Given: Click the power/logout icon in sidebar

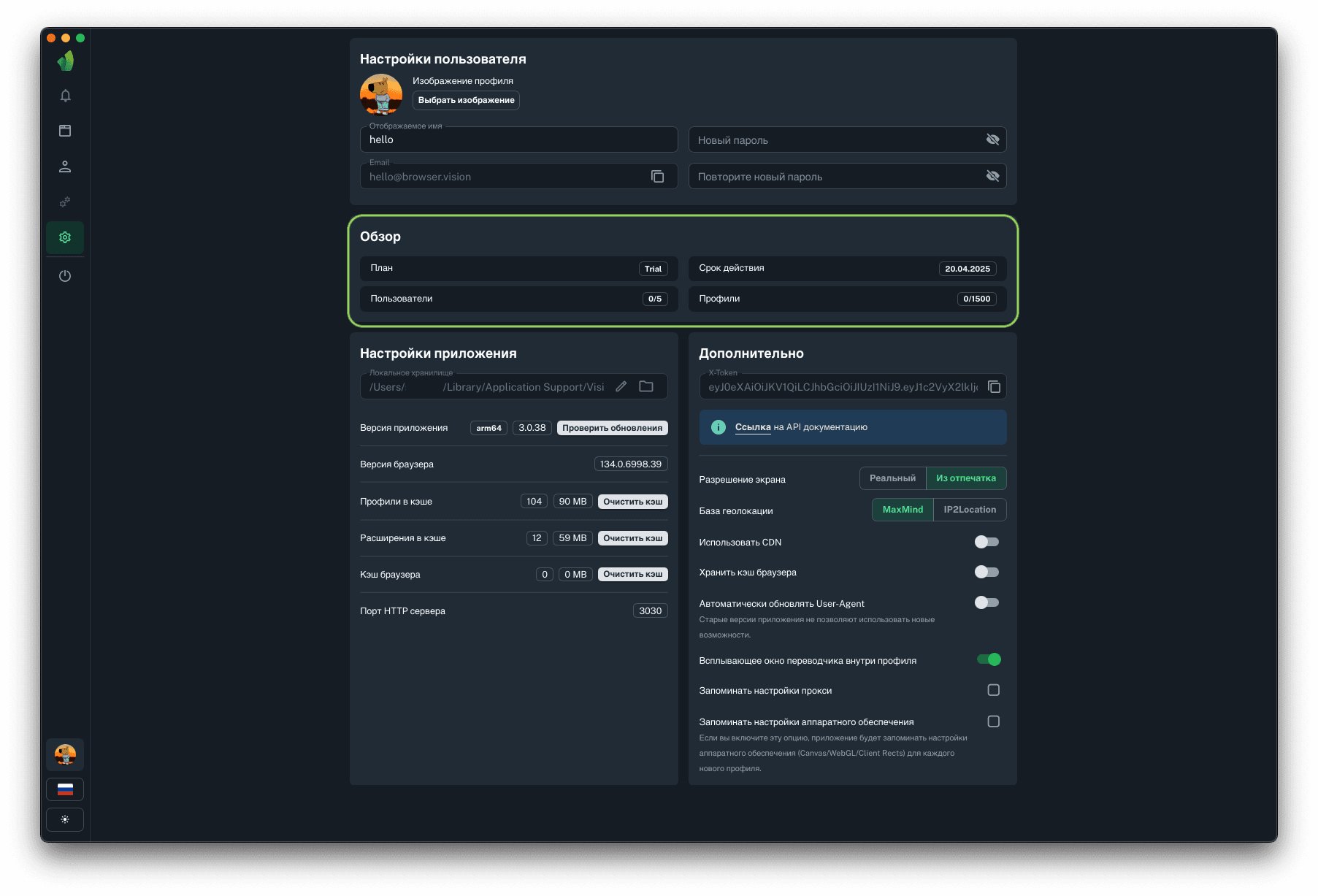Looking at the screenshot, I should 65,276.
